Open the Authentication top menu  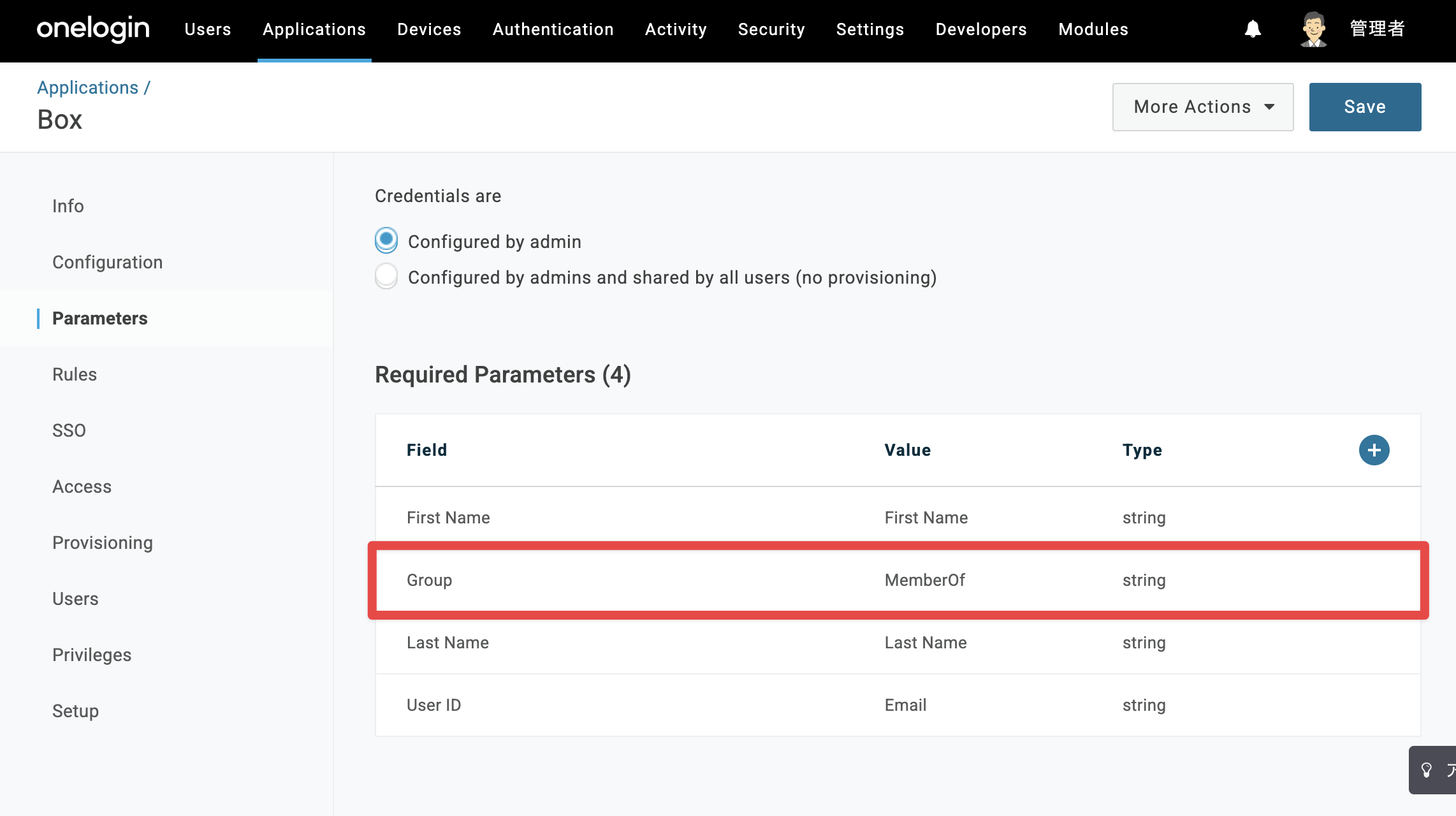(553, 29)
